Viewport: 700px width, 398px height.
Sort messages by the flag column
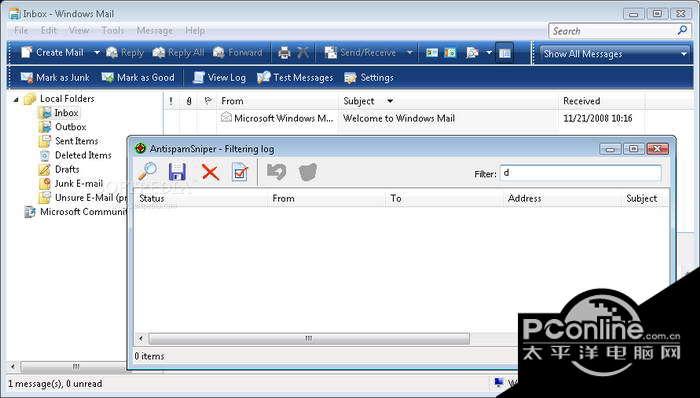[x=208, y=101]
